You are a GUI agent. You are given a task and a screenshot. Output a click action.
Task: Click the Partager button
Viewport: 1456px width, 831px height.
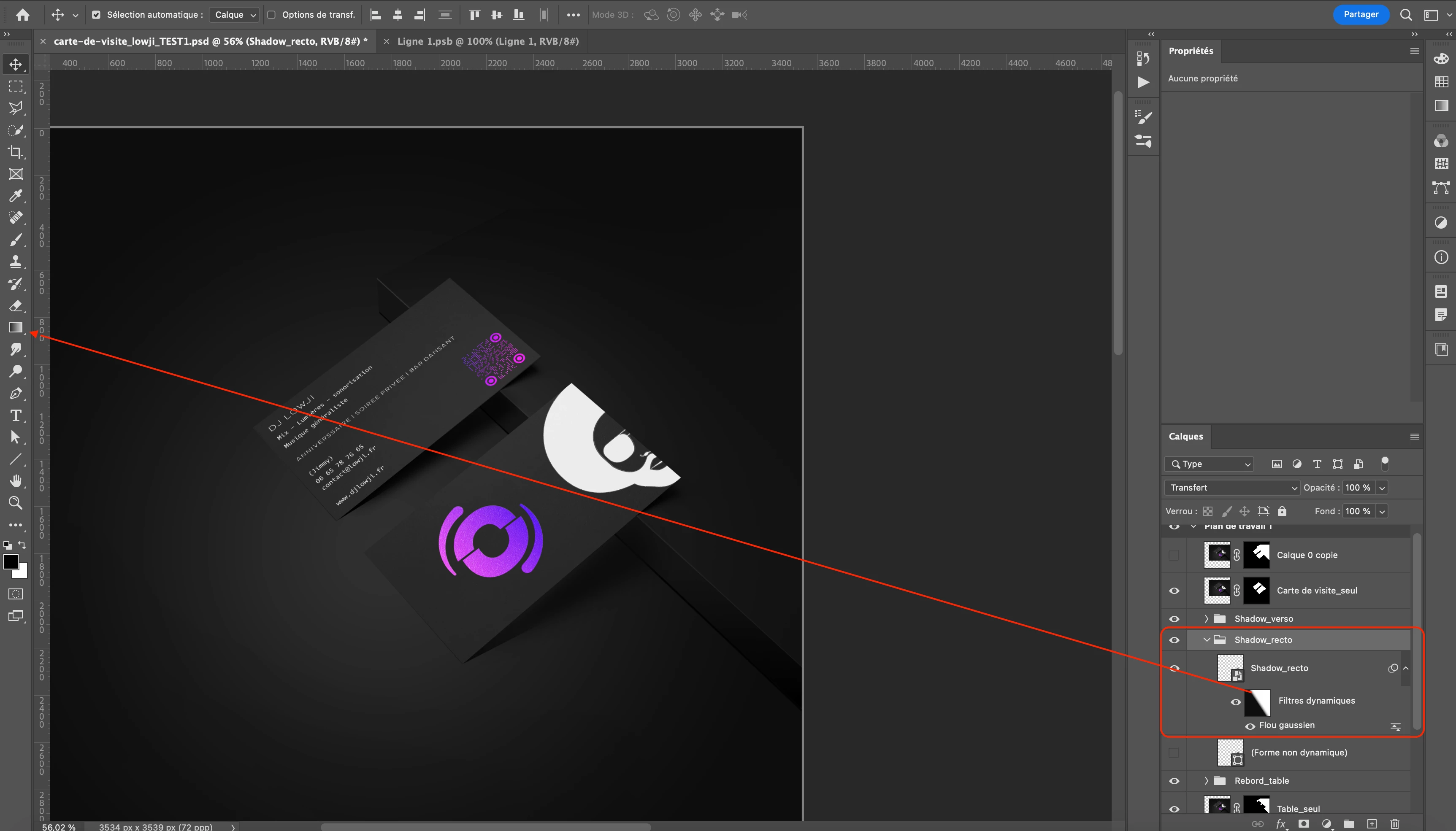1360,15
